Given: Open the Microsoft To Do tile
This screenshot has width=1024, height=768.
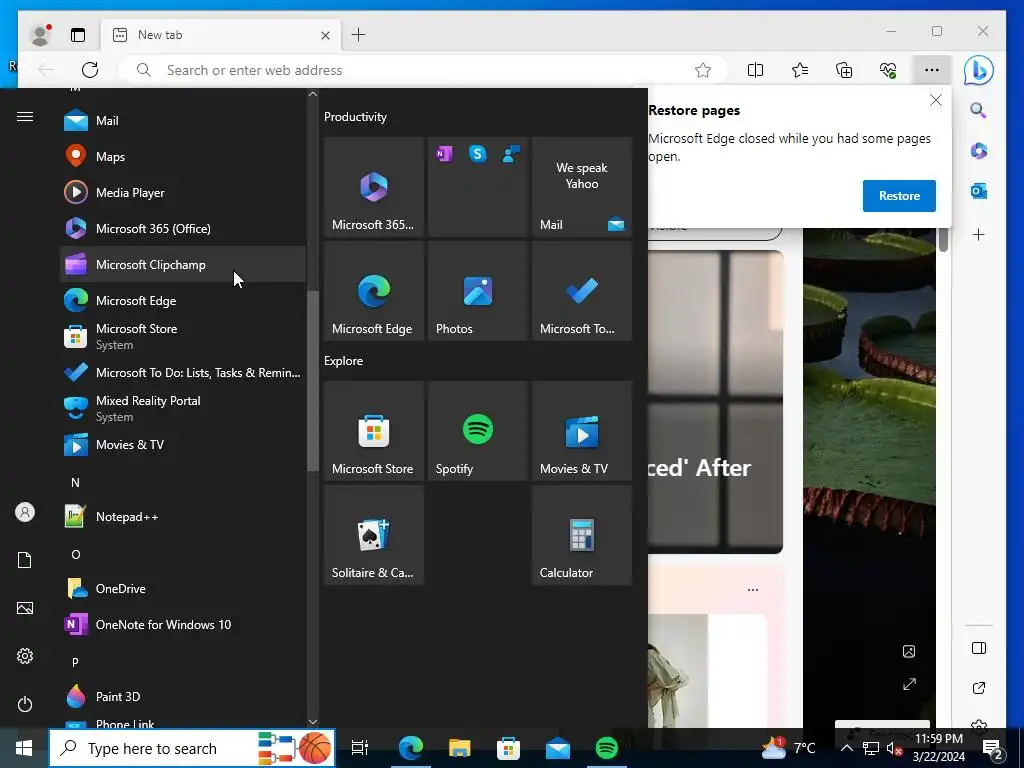Looking at the screenshot, I should coord(582,291).
